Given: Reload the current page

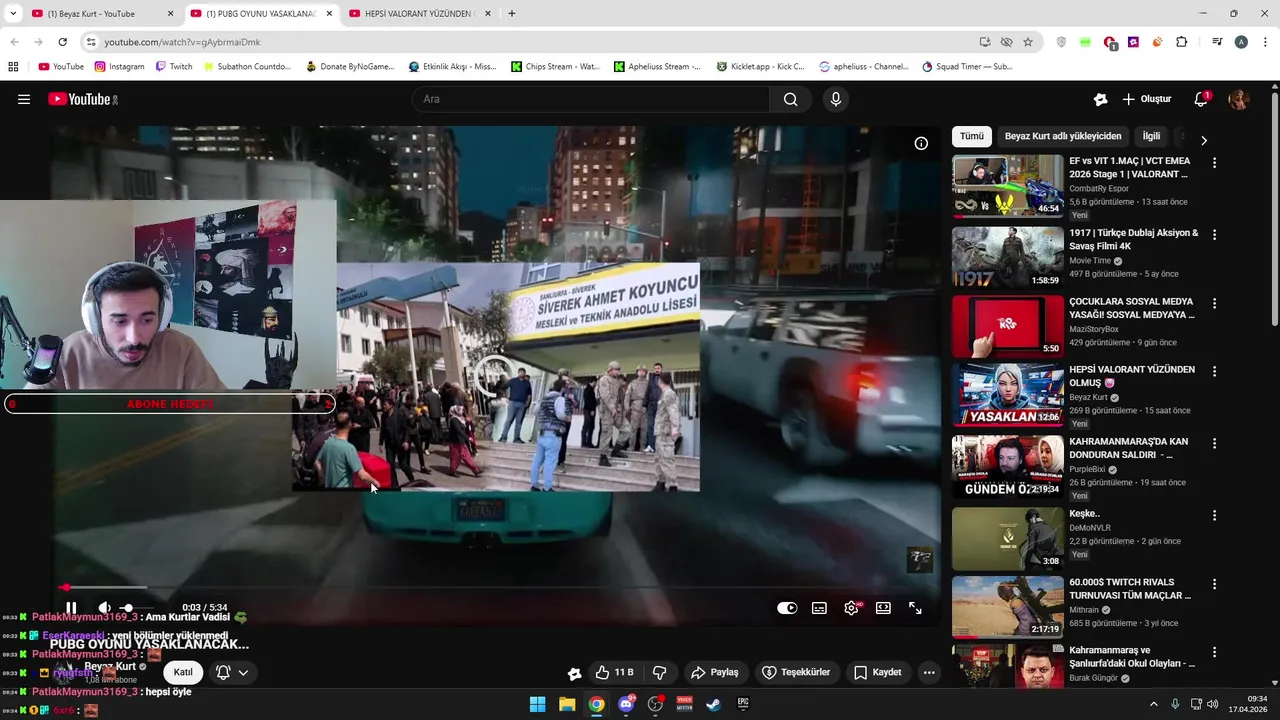Looking at the screenshot, I should coord(62,42).
